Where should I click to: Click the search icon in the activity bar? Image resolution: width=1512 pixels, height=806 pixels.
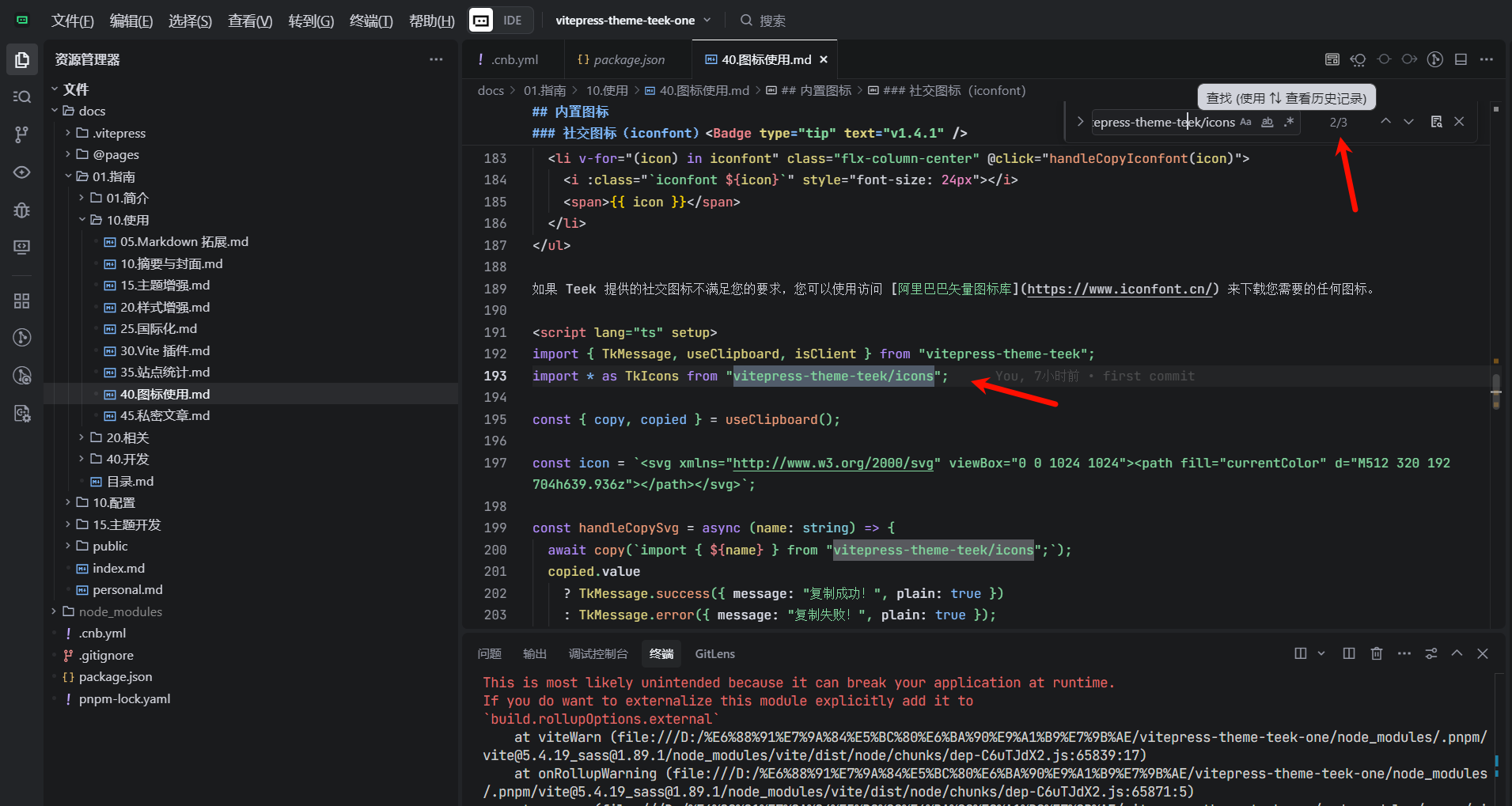[22, 96]
